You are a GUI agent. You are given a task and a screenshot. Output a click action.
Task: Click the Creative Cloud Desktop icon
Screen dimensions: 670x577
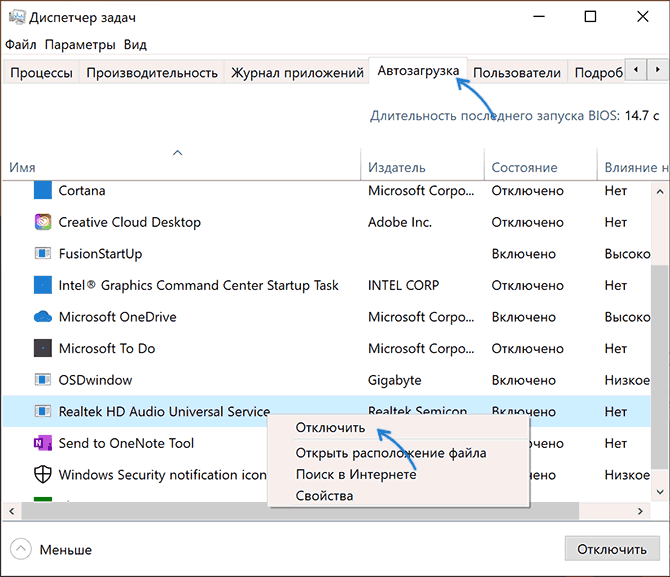click(x=43, y=222)
